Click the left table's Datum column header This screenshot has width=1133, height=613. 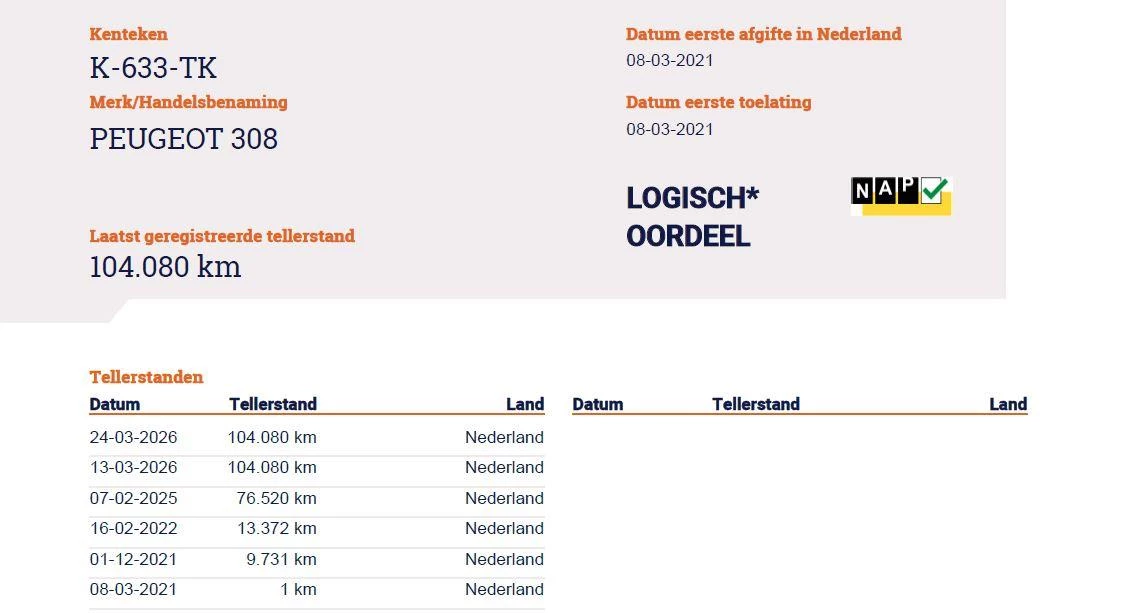[x=115, y=404]
